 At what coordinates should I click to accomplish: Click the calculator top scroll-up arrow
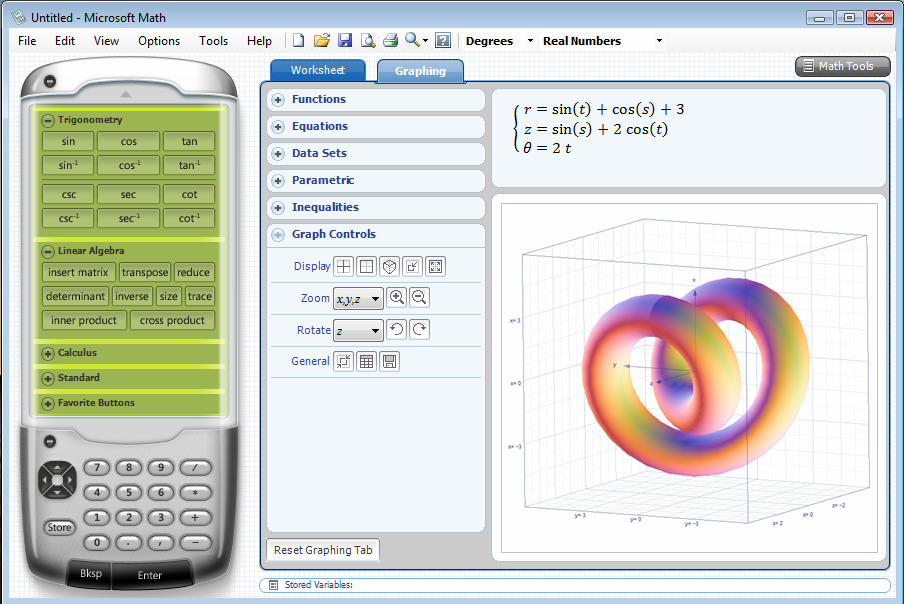click(126, 94)
